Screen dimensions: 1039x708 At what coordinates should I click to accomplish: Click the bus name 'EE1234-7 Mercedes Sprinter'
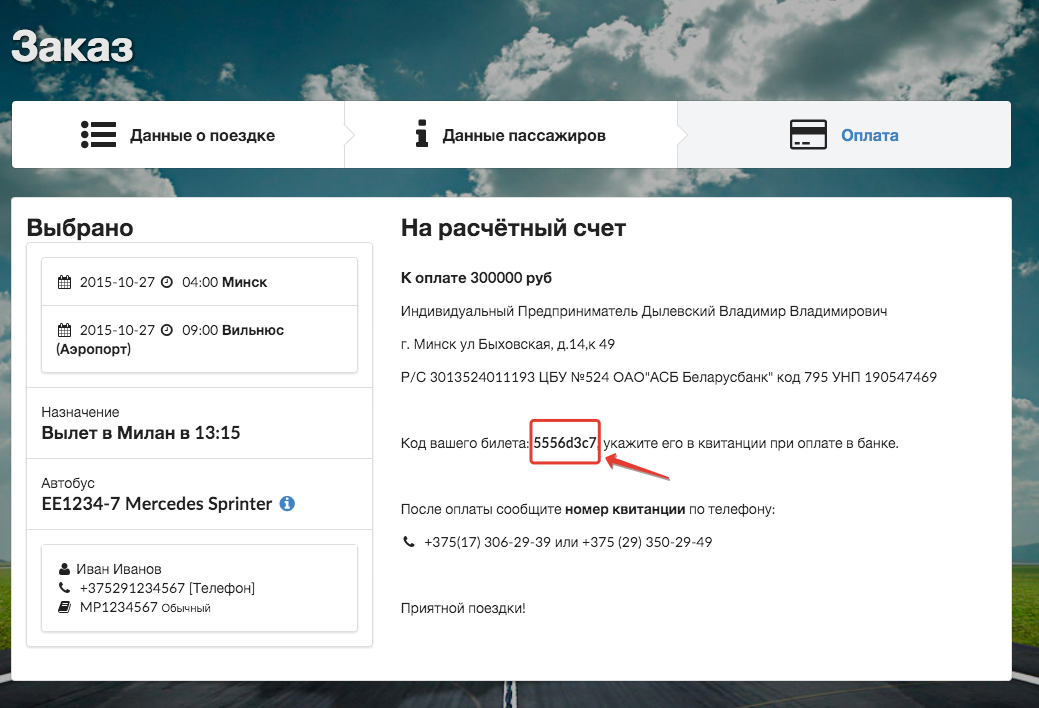(156, 504)
